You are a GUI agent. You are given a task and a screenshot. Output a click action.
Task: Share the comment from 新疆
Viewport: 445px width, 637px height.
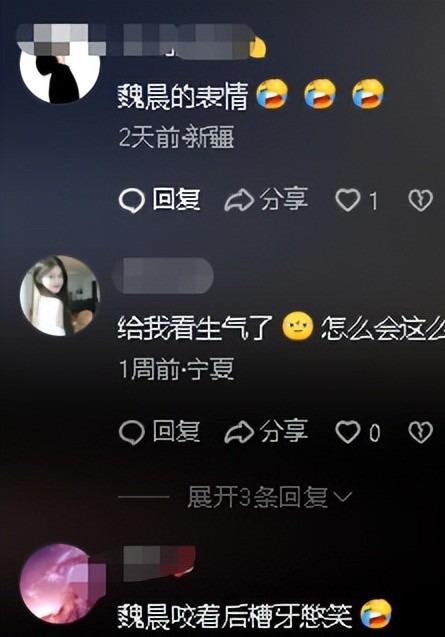[266, 199]
